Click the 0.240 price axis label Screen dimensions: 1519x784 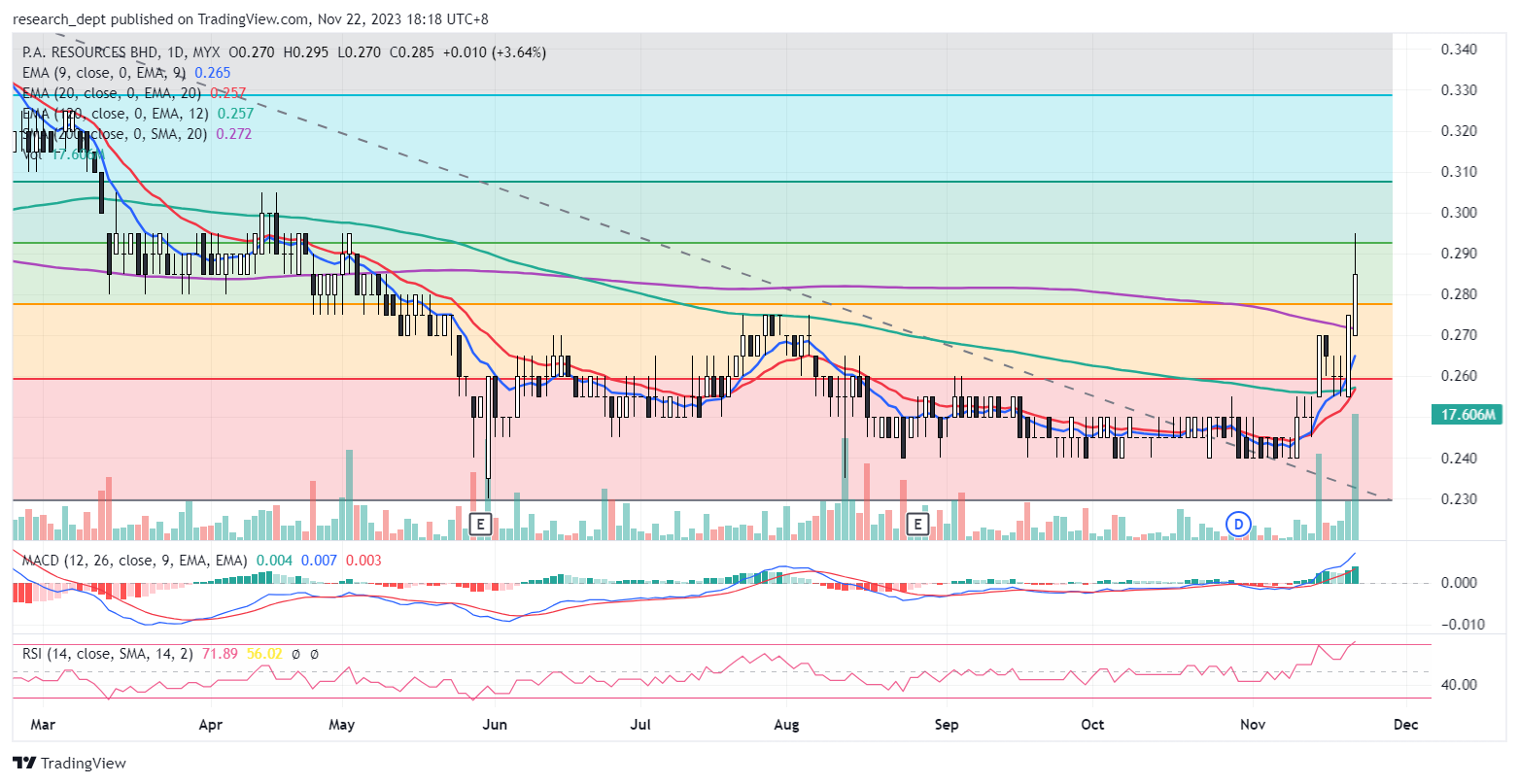(x=1459, y=459)
